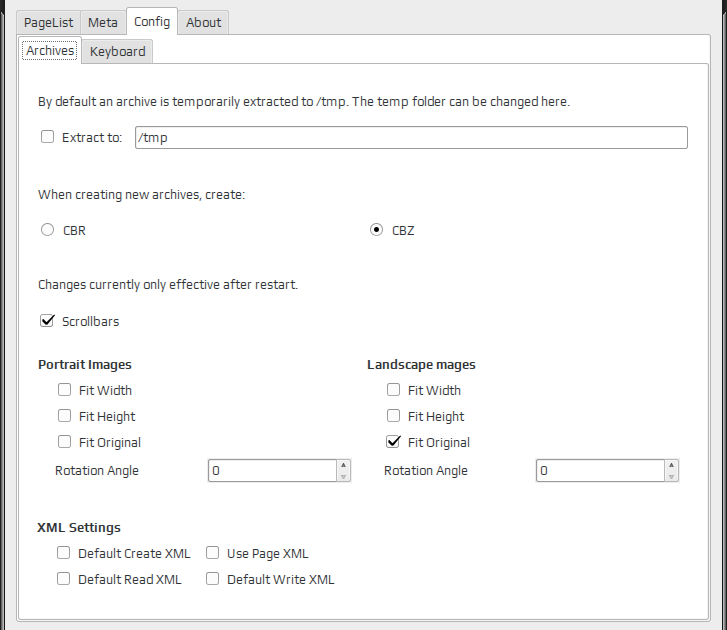Image resolution: width=727 pixels, height=630 pixels.
Task: Decrease Landscape Rotation Angle with down arrow
Action: point(671,477)
